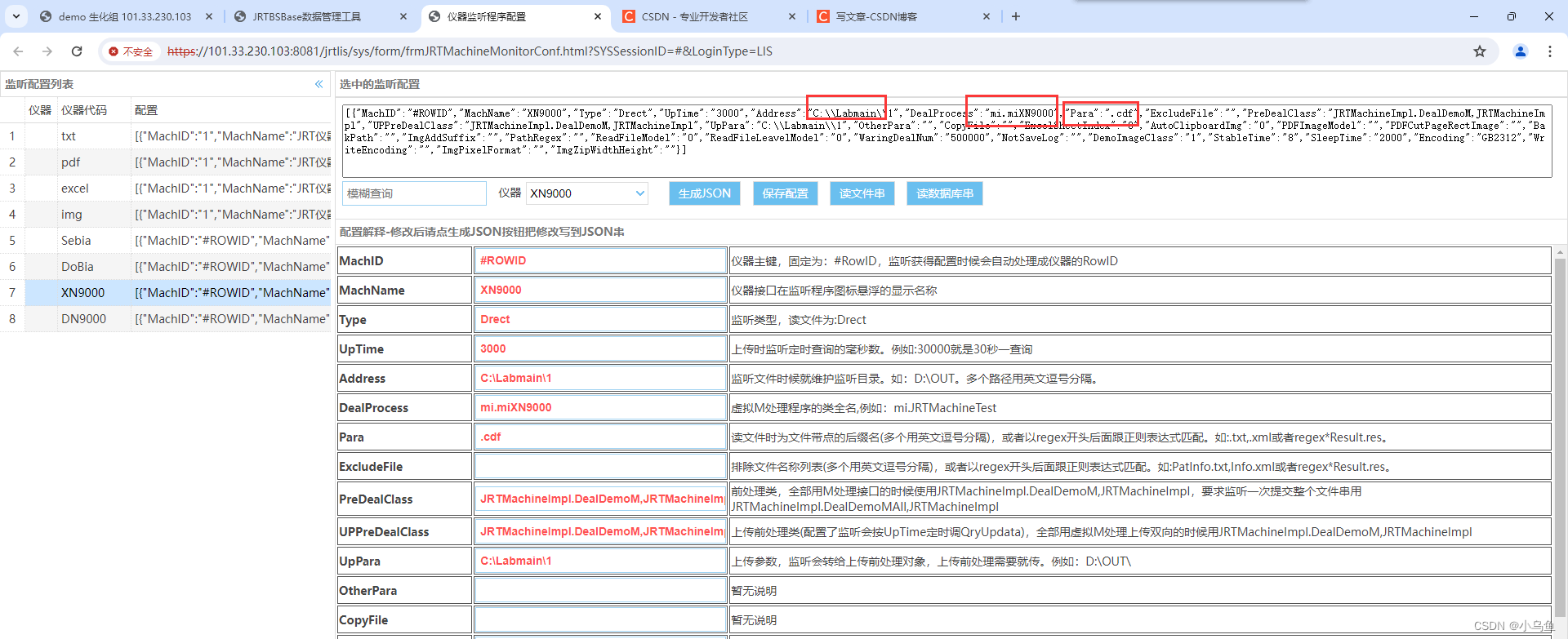Viewport: 1568px width, 639px height.
Task: Close the 仪器监听程序配置 tab
Action: (598, 16)
